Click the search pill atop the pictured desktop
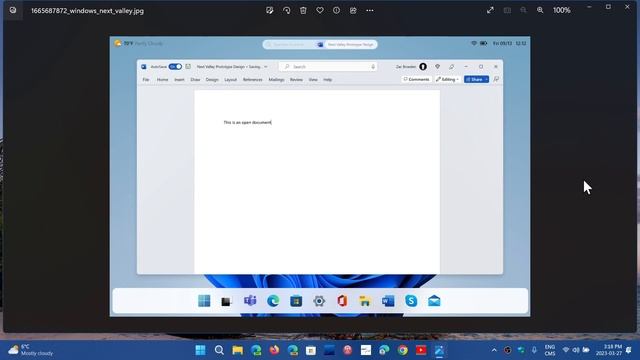640x360 pixels. pyautogui.click(x=320, y=44)
